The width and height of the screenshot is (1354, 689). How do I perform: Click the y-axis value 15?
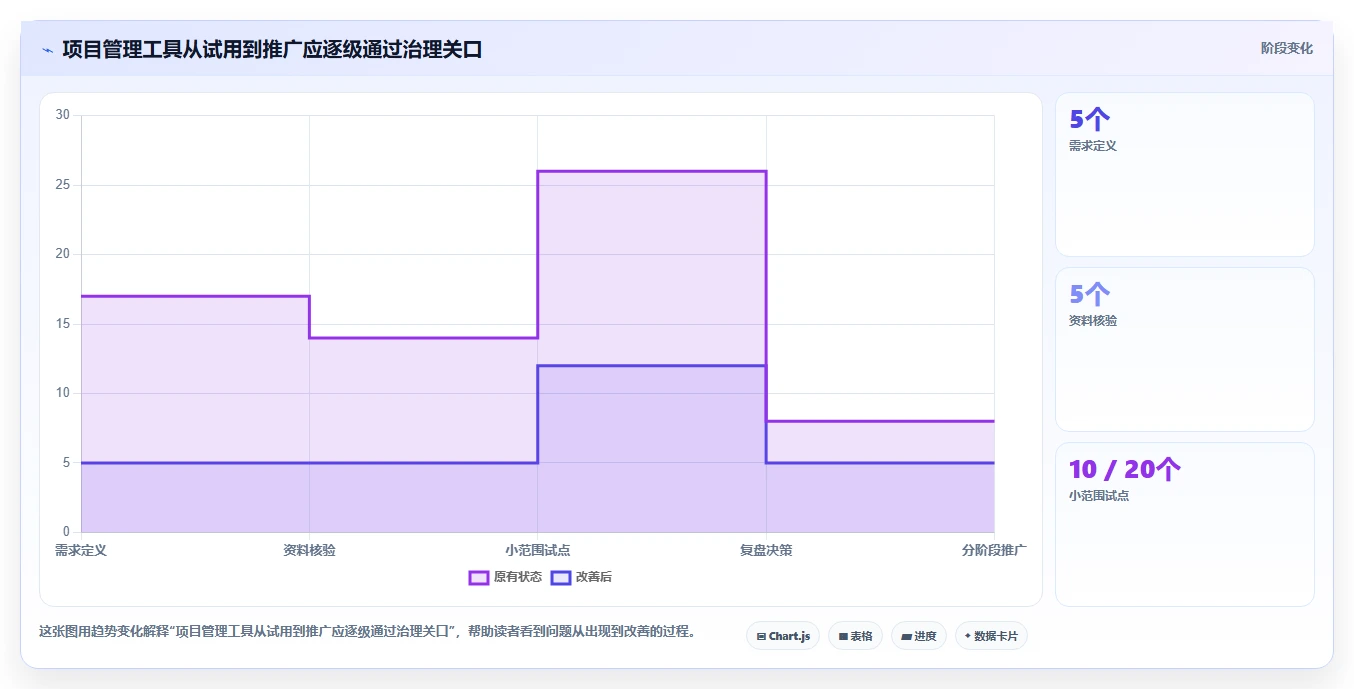[63, 324]
